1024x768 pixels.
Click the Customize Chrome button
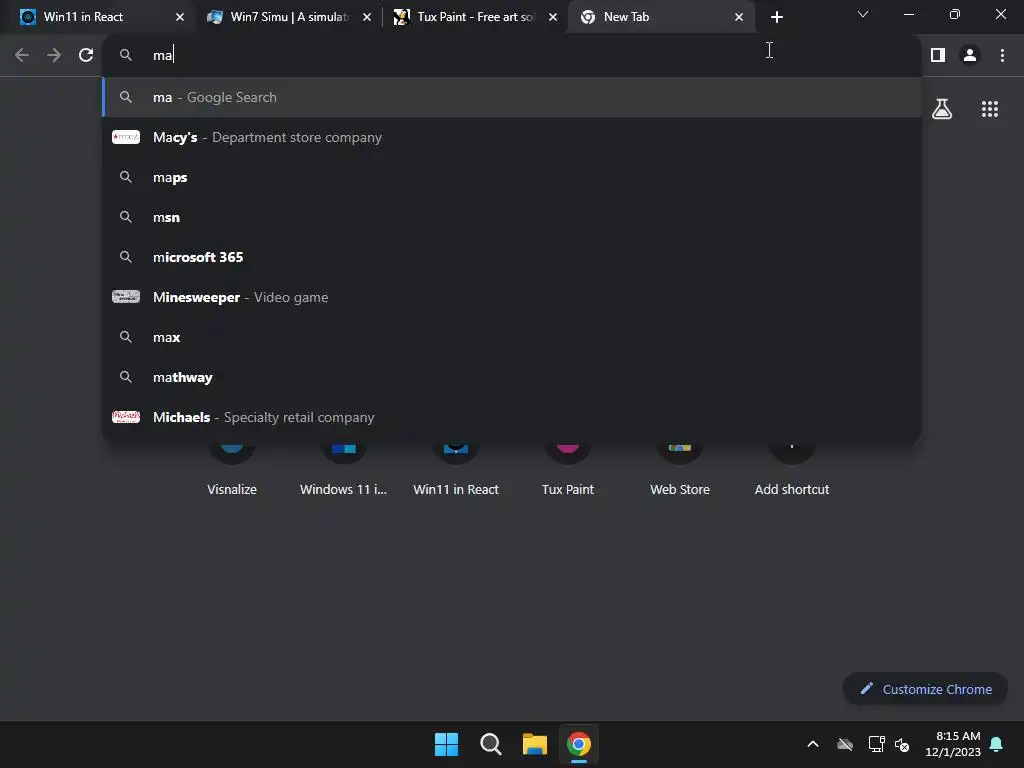coord(925,689)
